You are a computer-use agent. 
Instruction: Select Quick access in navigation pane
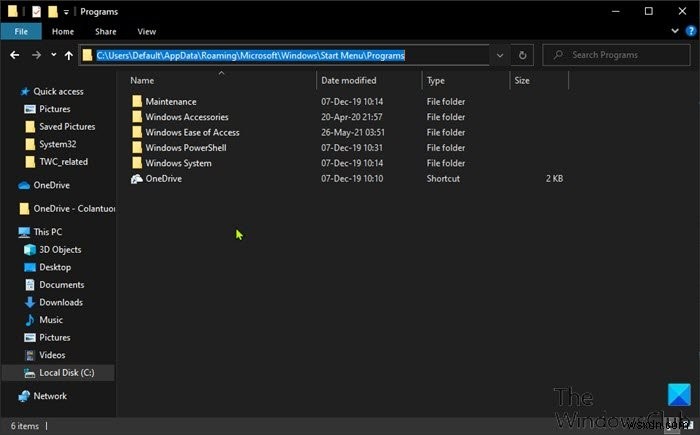58,92
